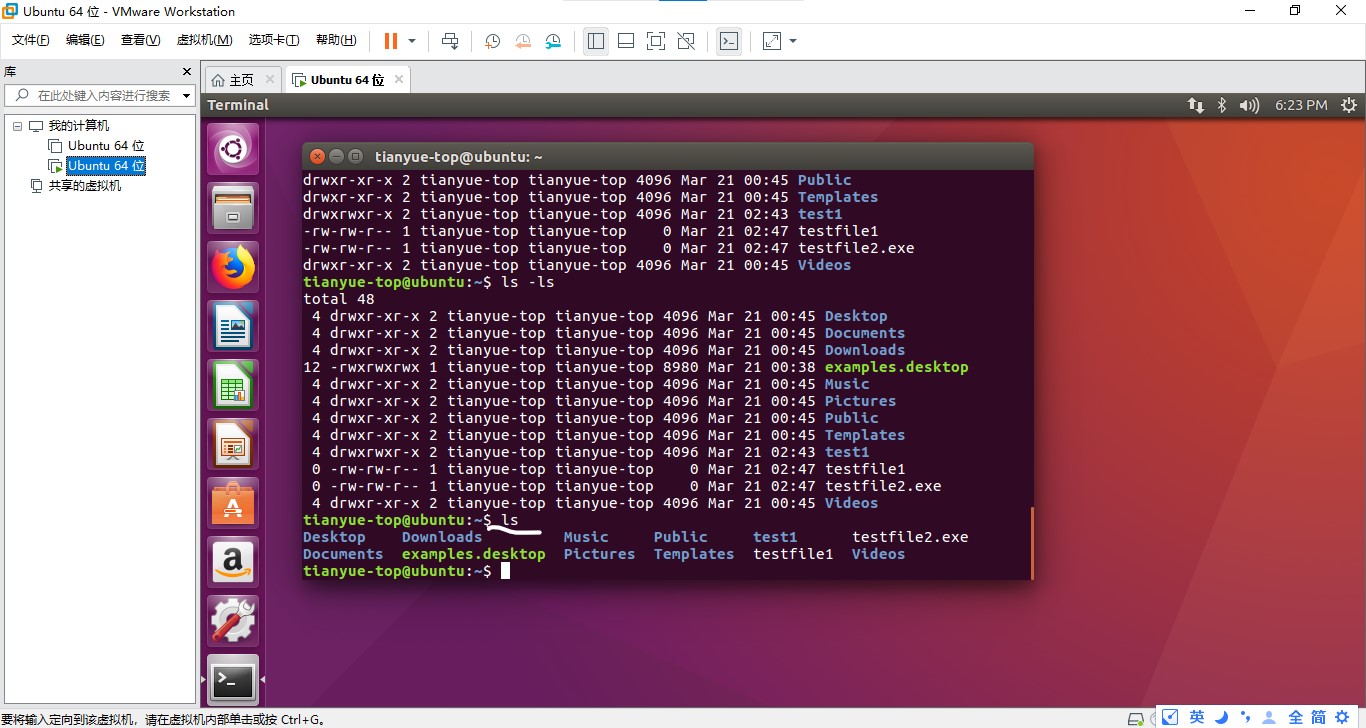Click the IME user account icon
Image resolution: width=1366 pixels, height=728 pixels.
click(1270, 717)
